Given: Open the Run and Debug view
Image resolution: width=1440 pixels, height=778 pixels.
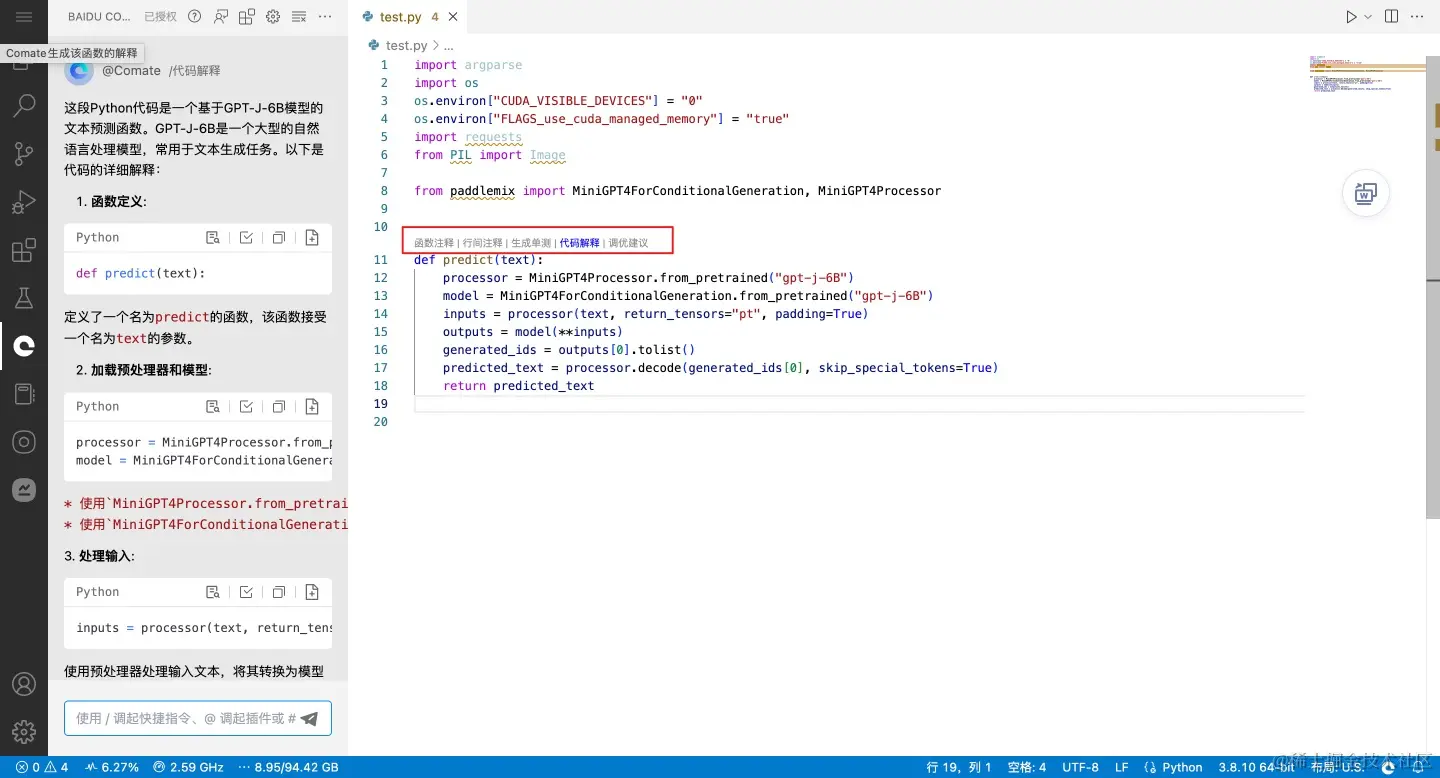Looking at the screenshot, I should (x=24, y=201).
